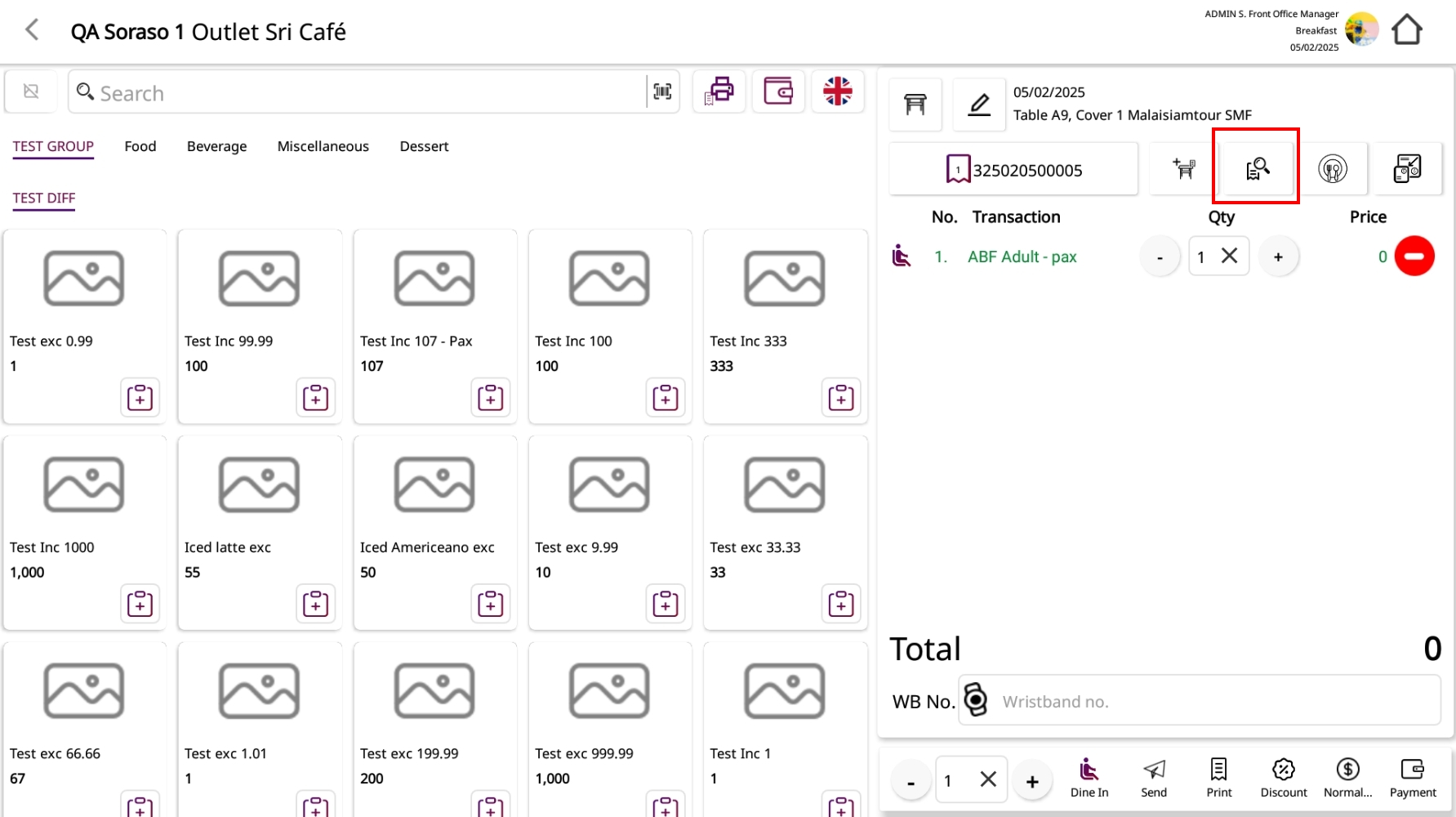Open the Normal price type selector
The width and height of the screenshot is (1456, 817).
click(x=1347, y=778)
